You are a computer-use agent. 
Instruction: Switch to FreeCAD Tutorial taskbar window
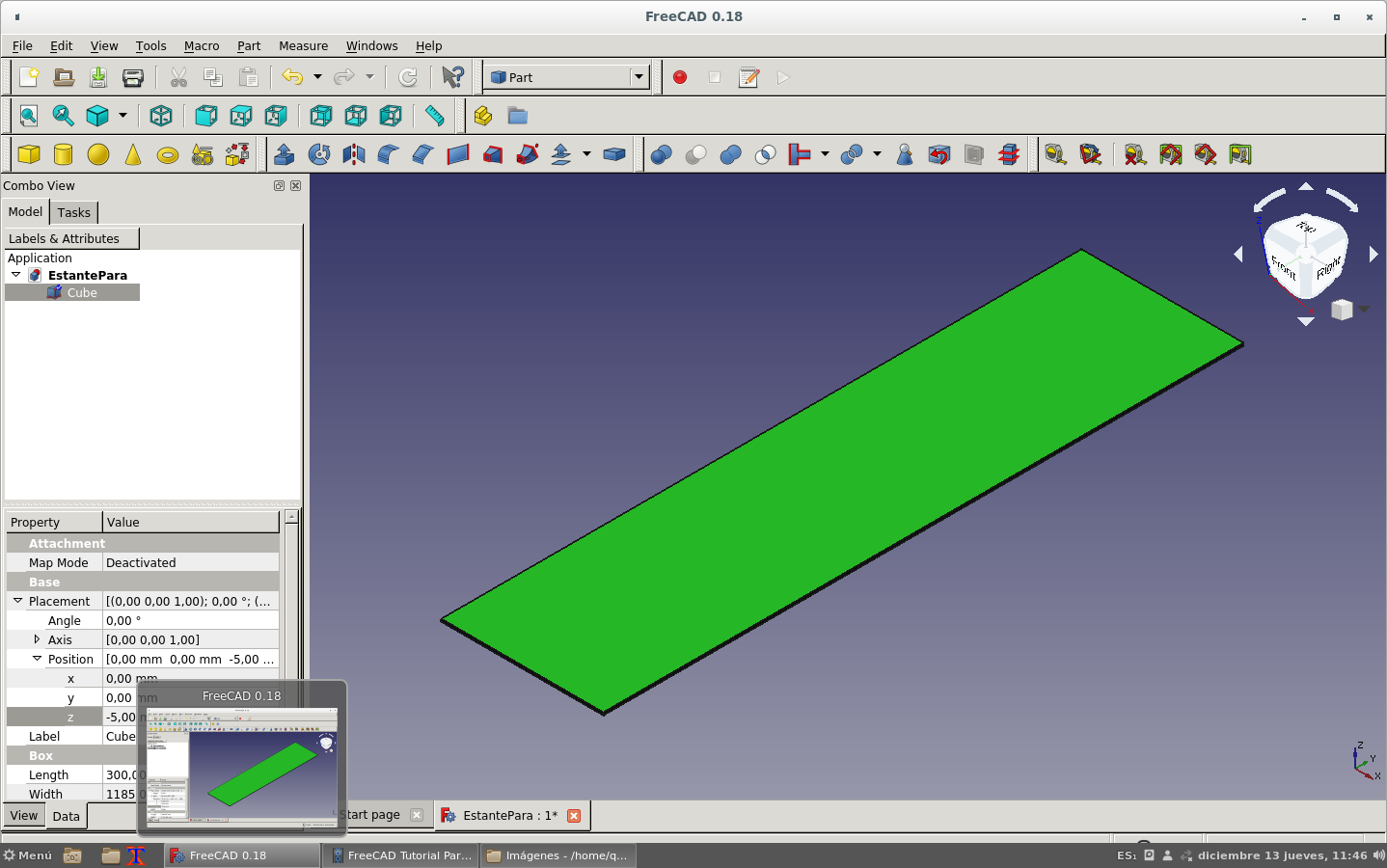pyautogui.click(x=402, y=855)
